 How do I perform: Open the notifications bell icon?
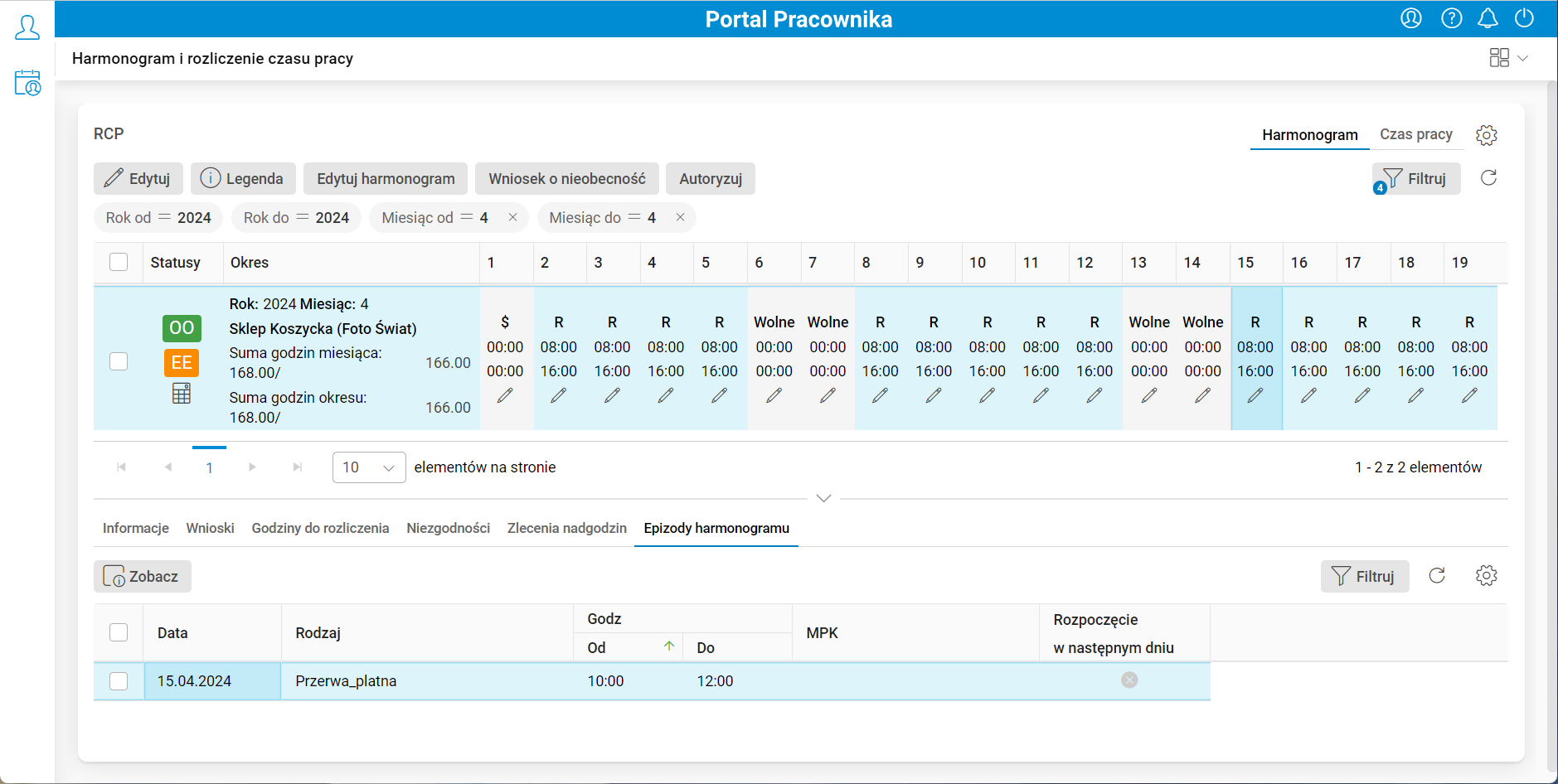(1488, 17)
